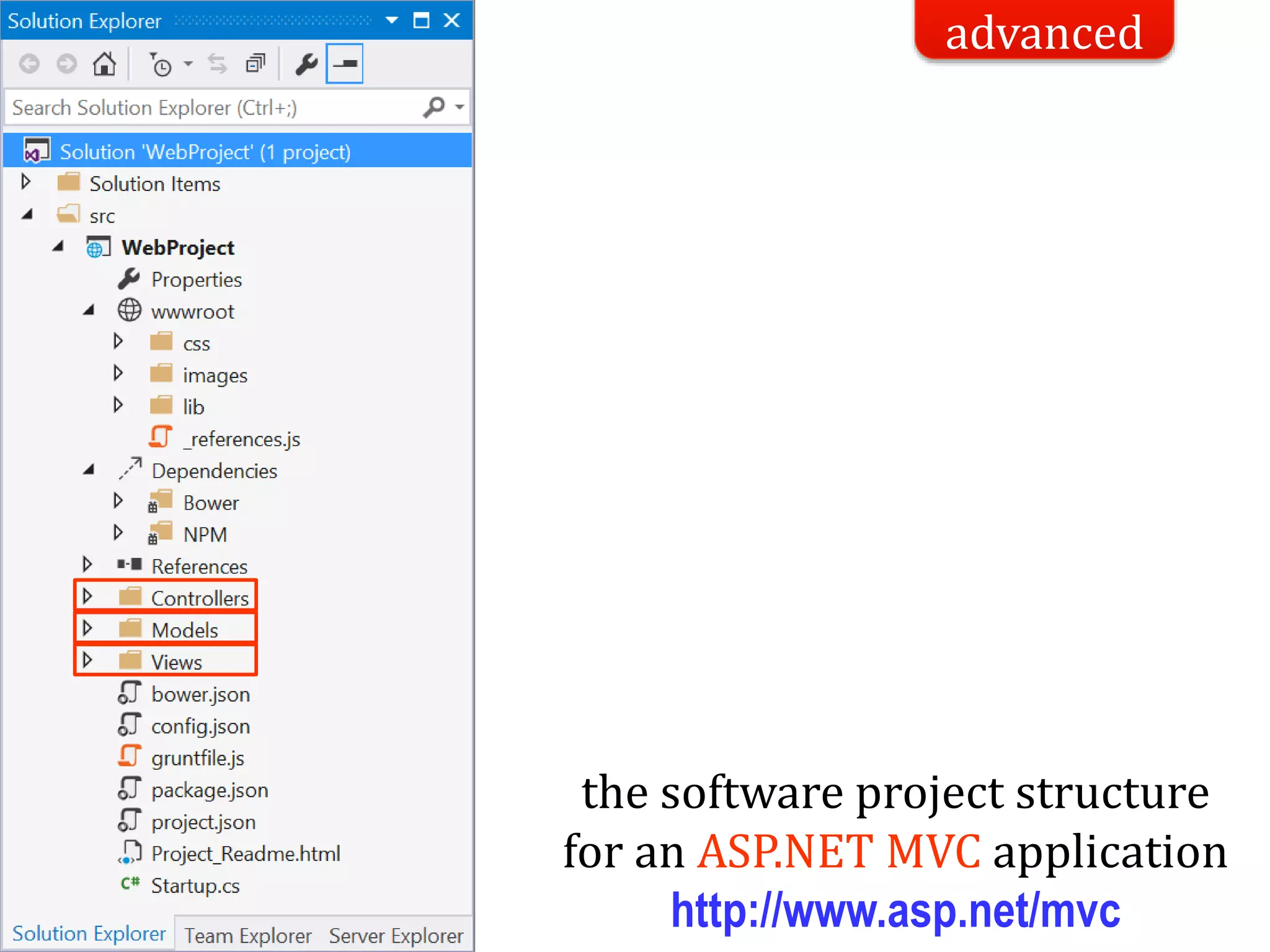Open search options dropdown arrow
The width and height of the screenshot is (1270, 952).
(460, 107)
